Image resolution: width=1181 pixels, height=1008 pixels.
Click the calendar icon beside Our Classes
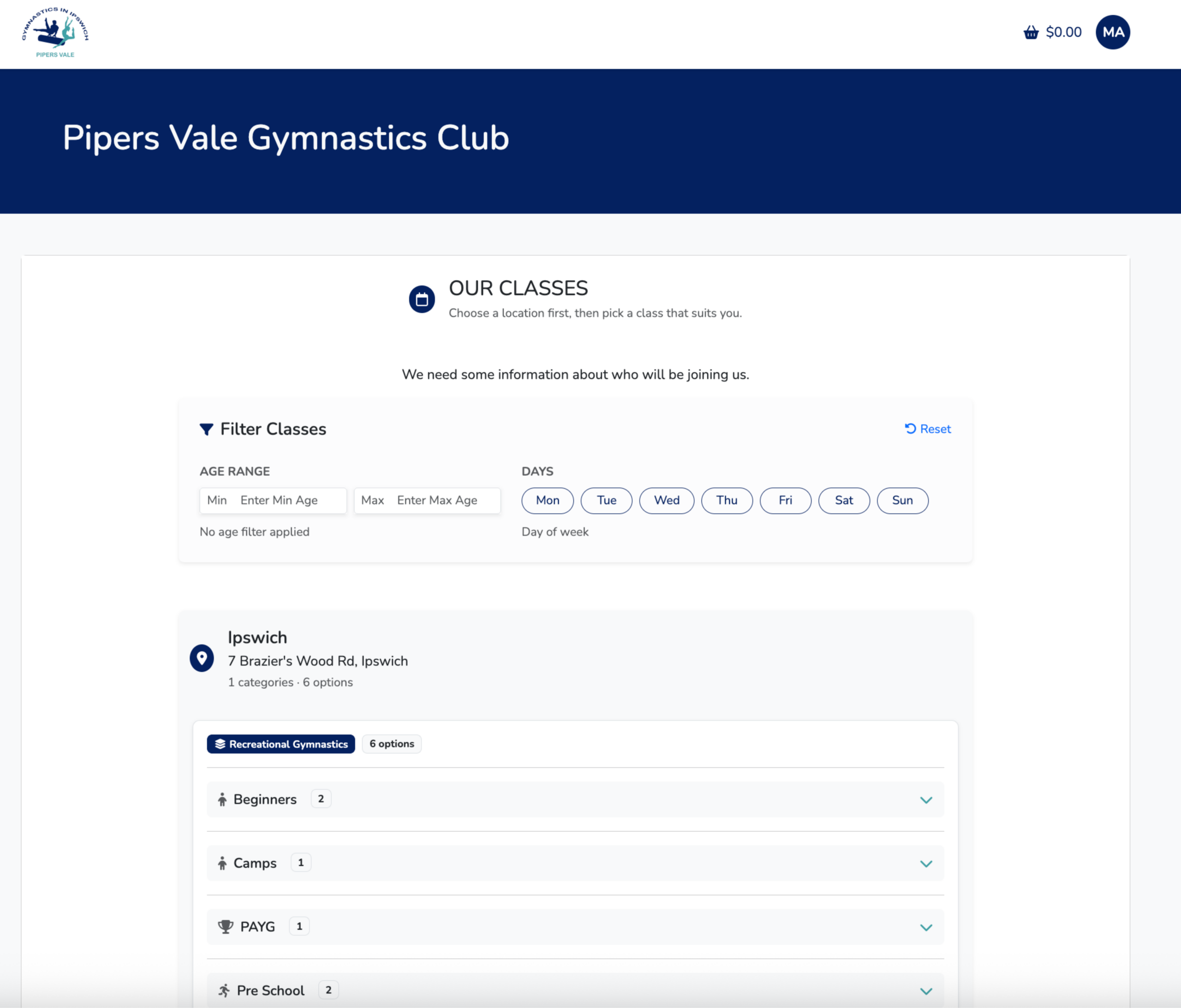422,299
